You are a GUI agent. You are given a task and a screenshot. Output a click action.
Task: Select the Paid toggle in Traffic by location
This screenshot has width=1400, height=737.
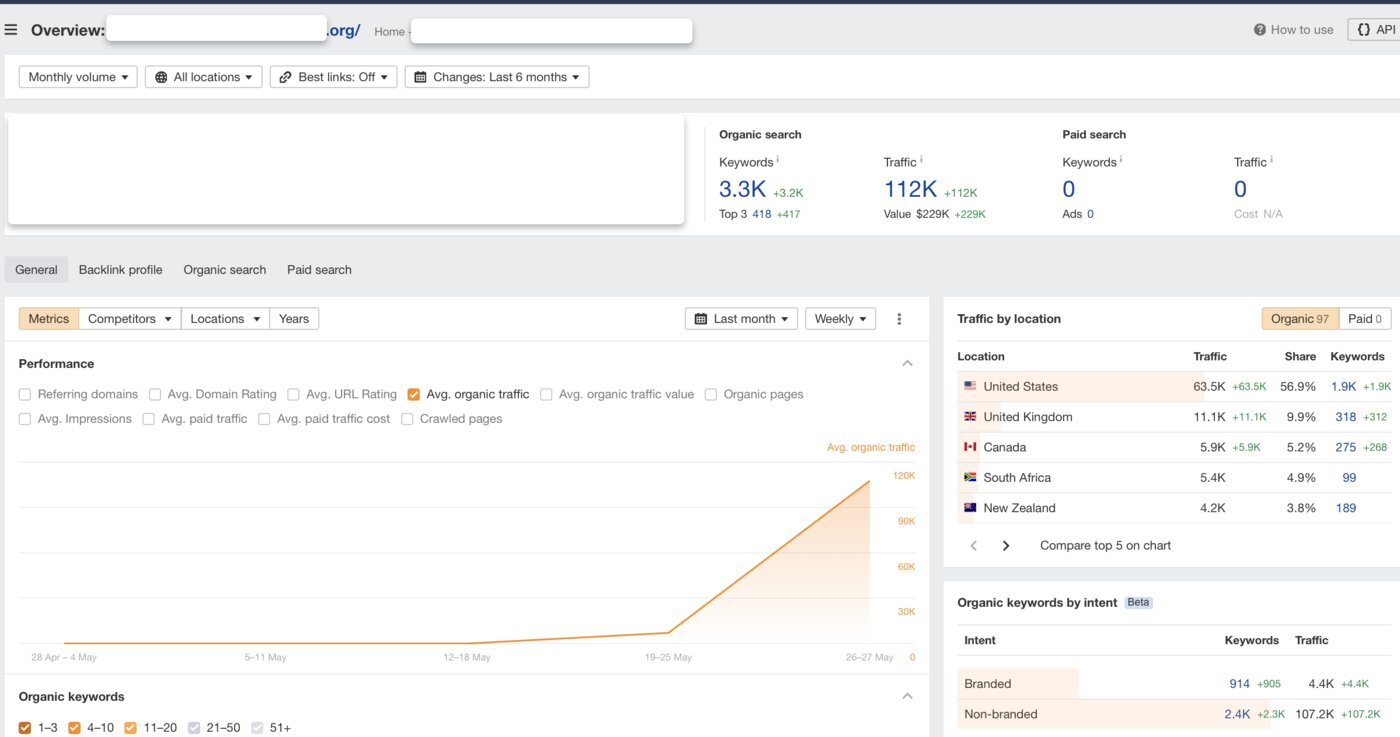click(1364, 319)
